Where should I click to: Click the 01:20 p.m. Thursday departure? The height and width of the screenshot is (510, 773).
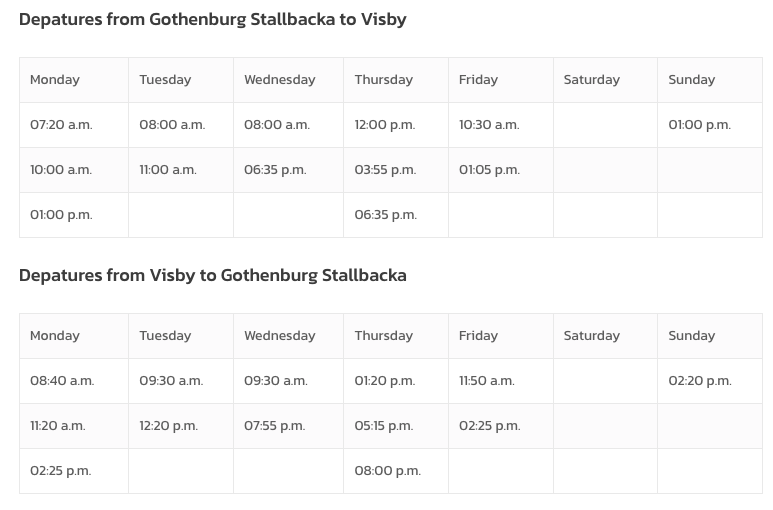384,381
